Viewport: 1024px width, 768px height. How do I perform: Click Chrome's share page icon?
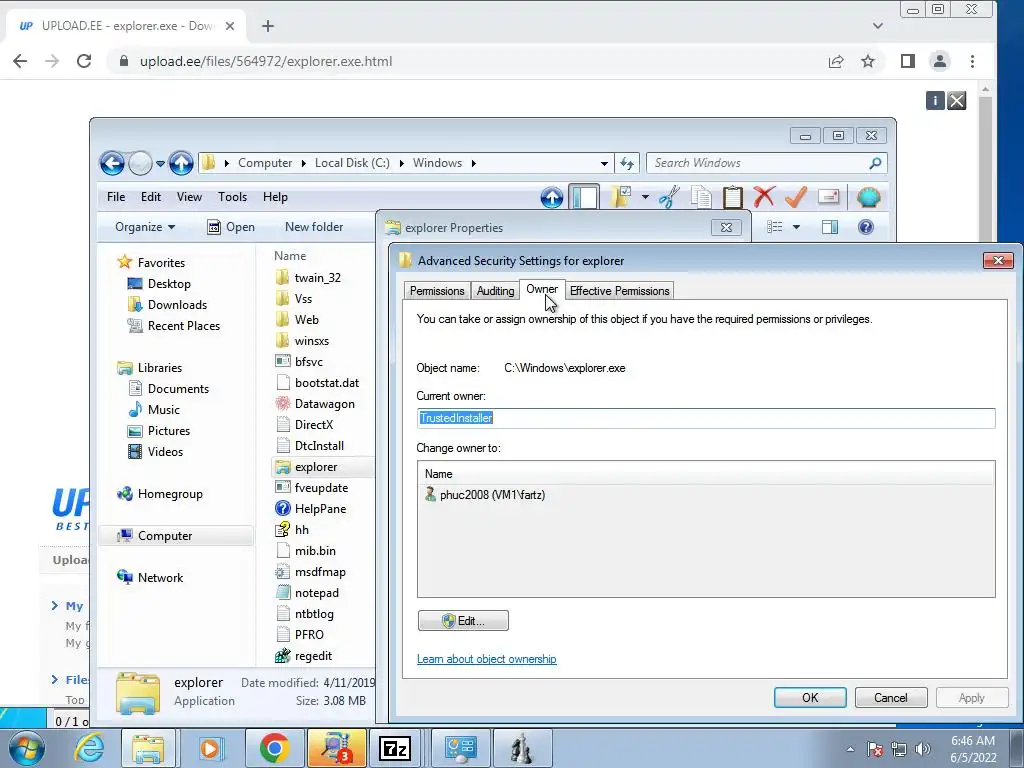[x=836, y=61]
